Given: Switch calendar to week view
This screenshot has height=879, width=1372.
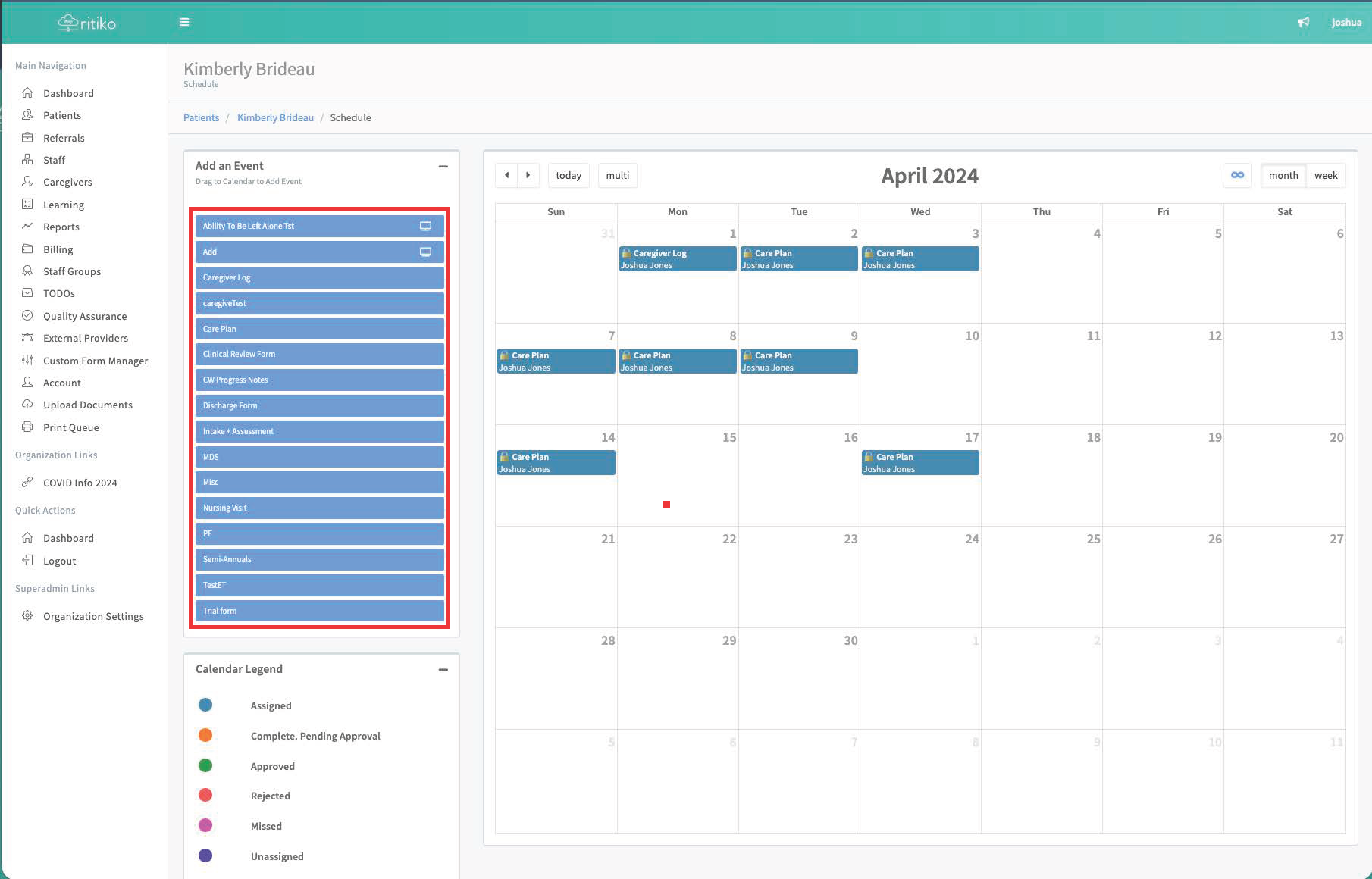Looking at the screenshot, I should point(1326,175).
